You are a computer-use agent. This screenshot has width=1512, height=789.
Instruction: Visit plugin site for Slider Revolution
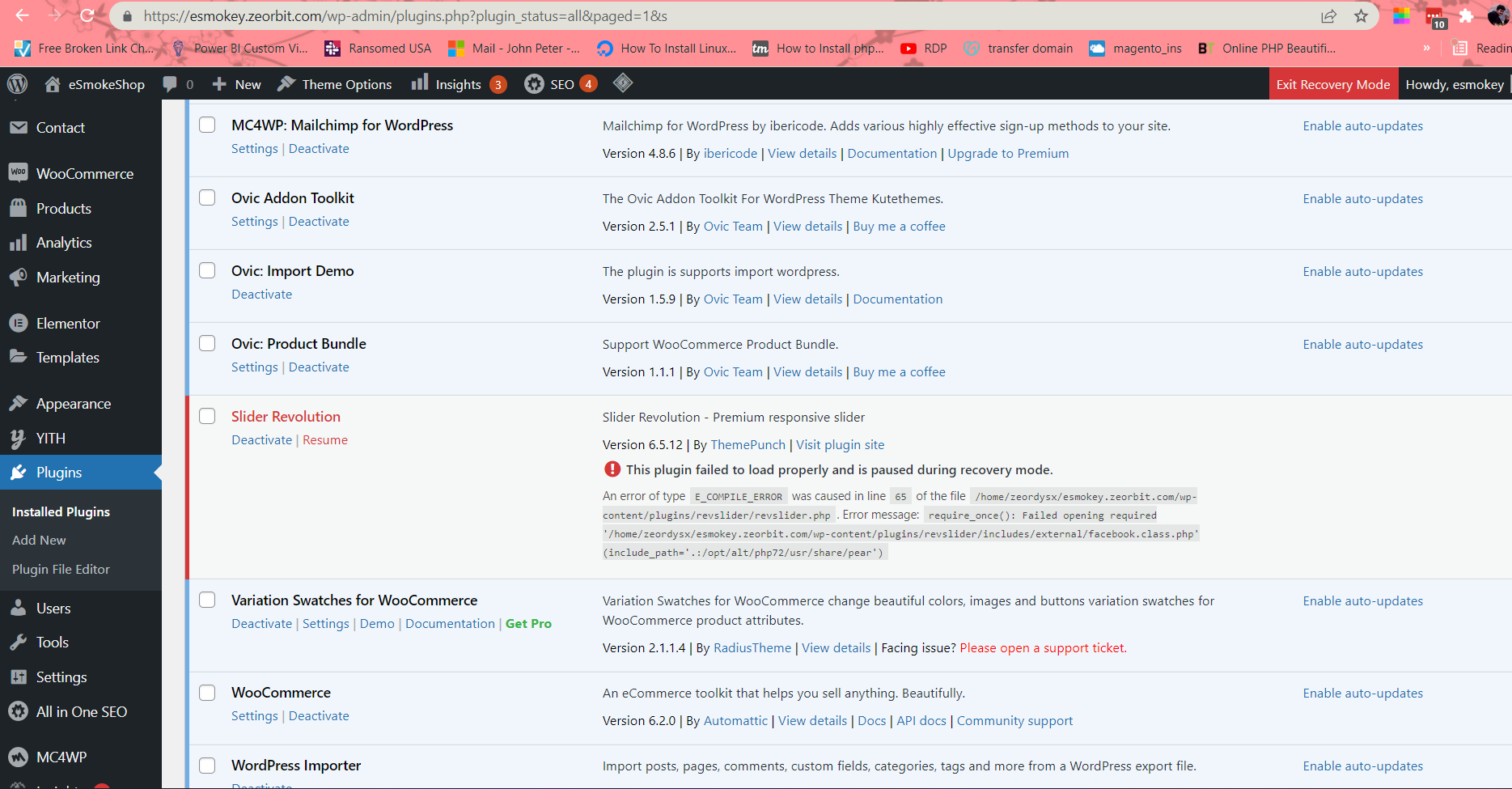click(840, 445)
